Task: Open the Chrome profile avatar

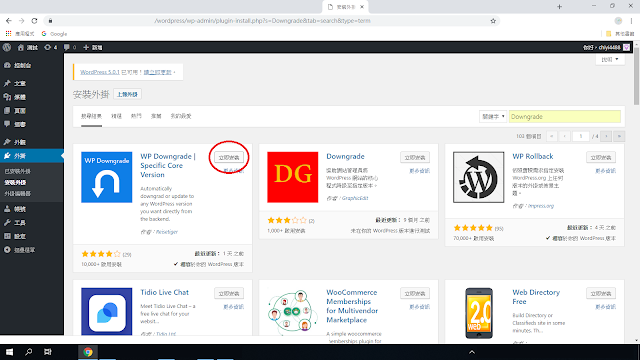Action: click(x=618, y=21)
